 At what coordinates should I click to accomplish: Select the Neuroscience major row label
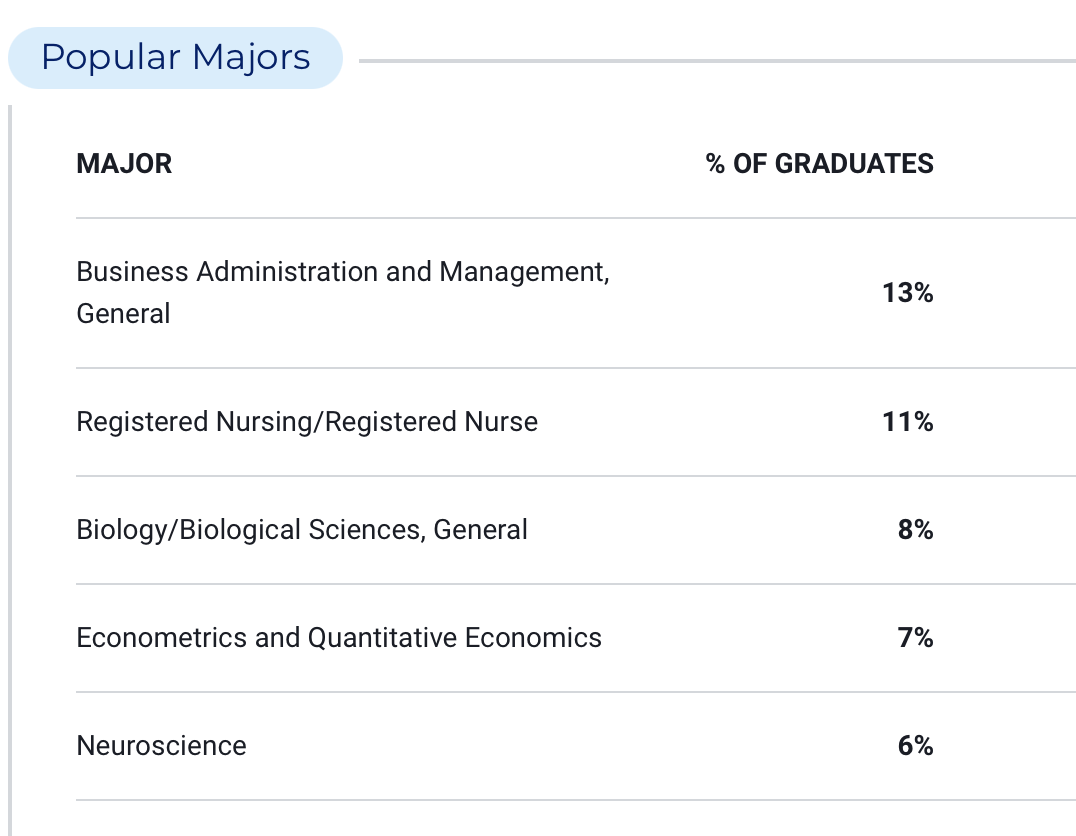pos(161,746)
